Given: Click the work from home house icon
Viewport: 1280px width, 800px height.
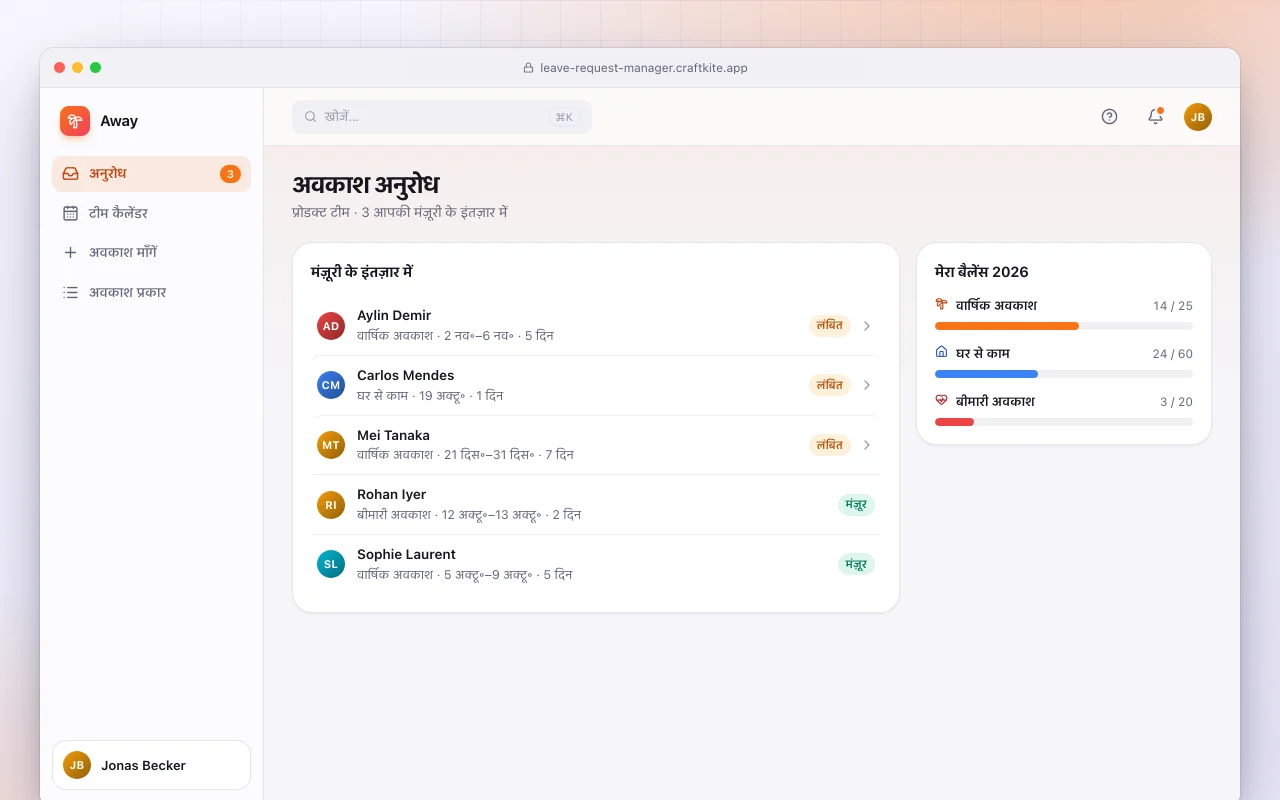Looking at the screenshot, I should coord(941,352).
